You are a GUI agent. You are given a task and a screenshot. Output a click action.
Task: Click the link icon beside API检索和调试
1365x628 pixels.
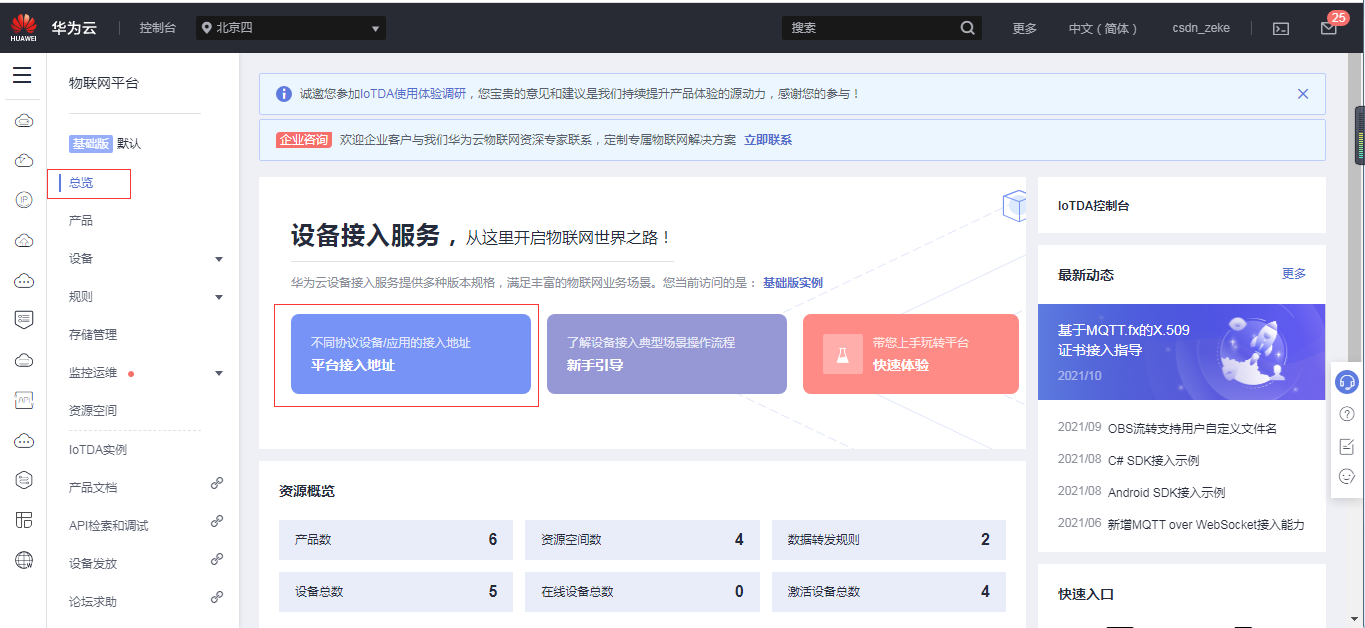tap(217, 522)
